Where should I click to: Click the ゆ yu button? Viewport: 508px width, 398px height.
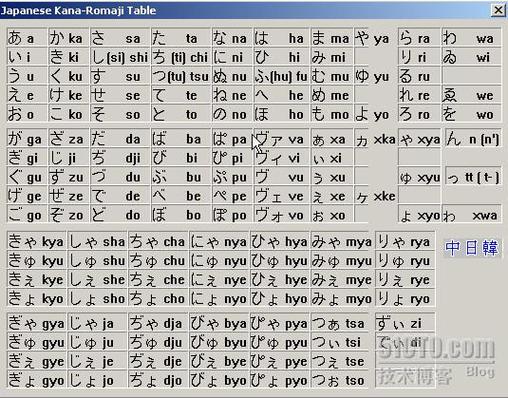[372, 76]
